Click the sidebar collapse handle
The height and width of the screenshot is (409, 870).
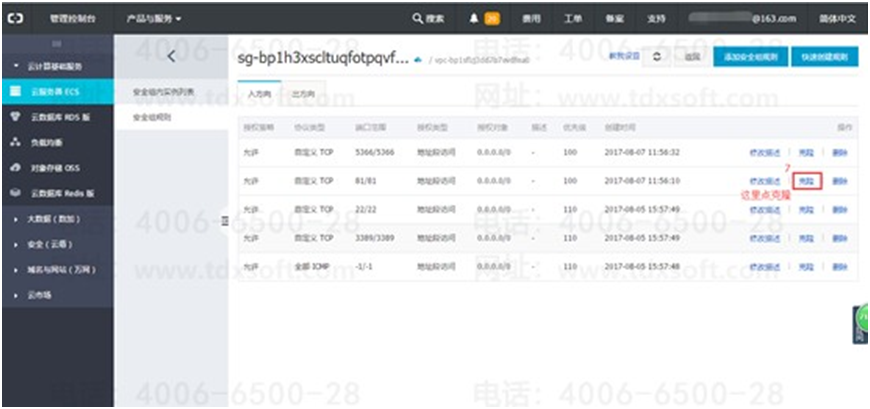224,220
